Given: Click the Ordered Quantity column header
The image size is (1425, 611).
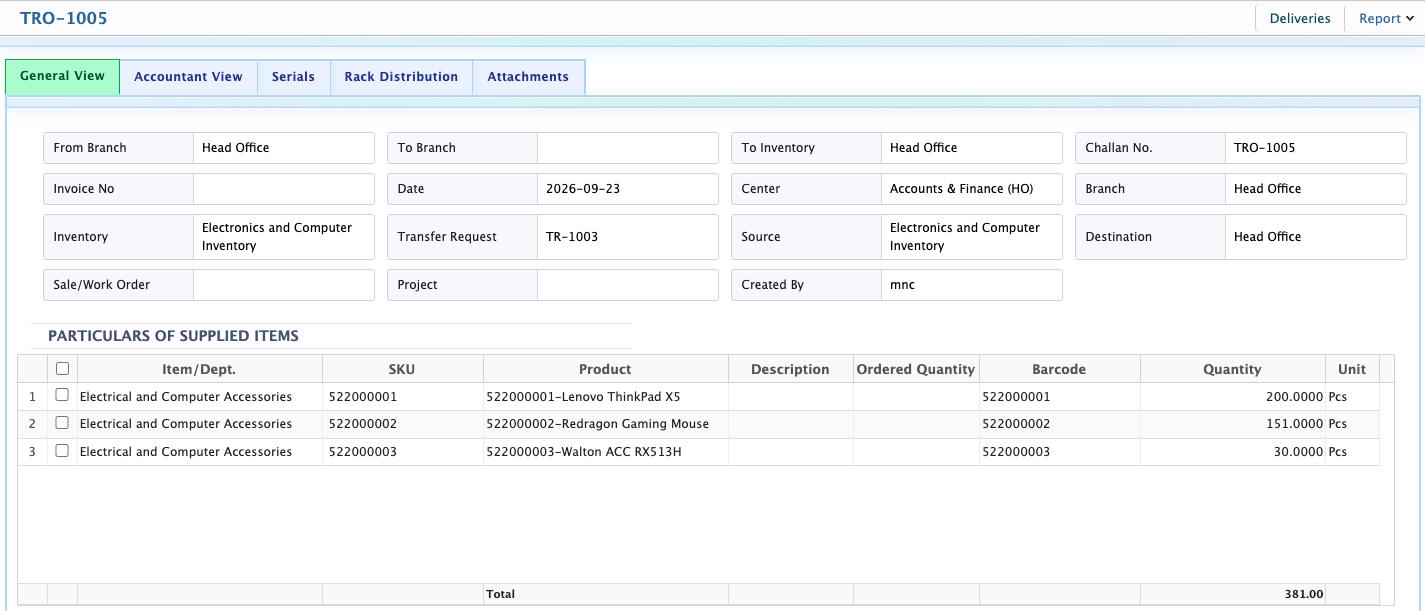Looking at the screenshot, I should (916, 369).
